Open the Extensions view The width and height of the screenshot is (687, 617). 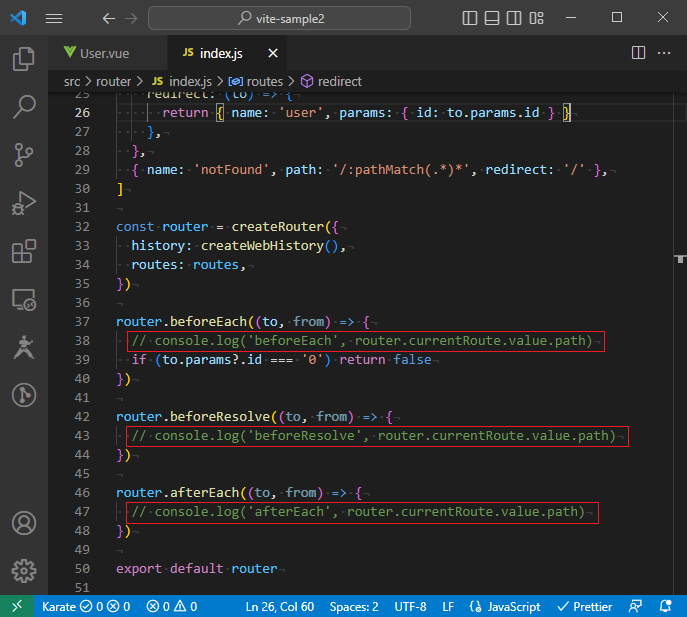tap(24, 251)
